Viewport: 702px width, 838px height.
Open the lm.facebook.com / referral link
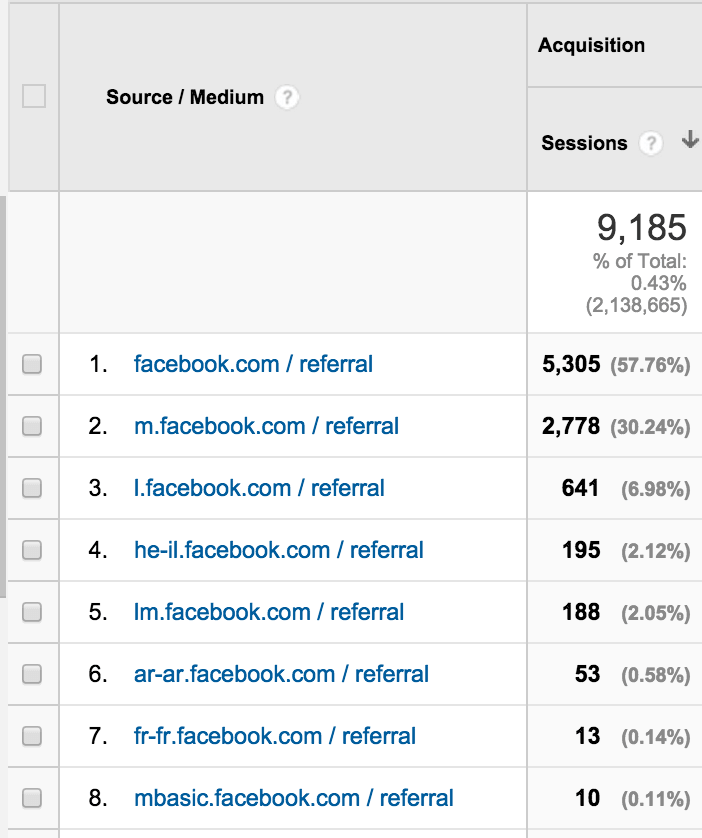[x=269, y=612]
